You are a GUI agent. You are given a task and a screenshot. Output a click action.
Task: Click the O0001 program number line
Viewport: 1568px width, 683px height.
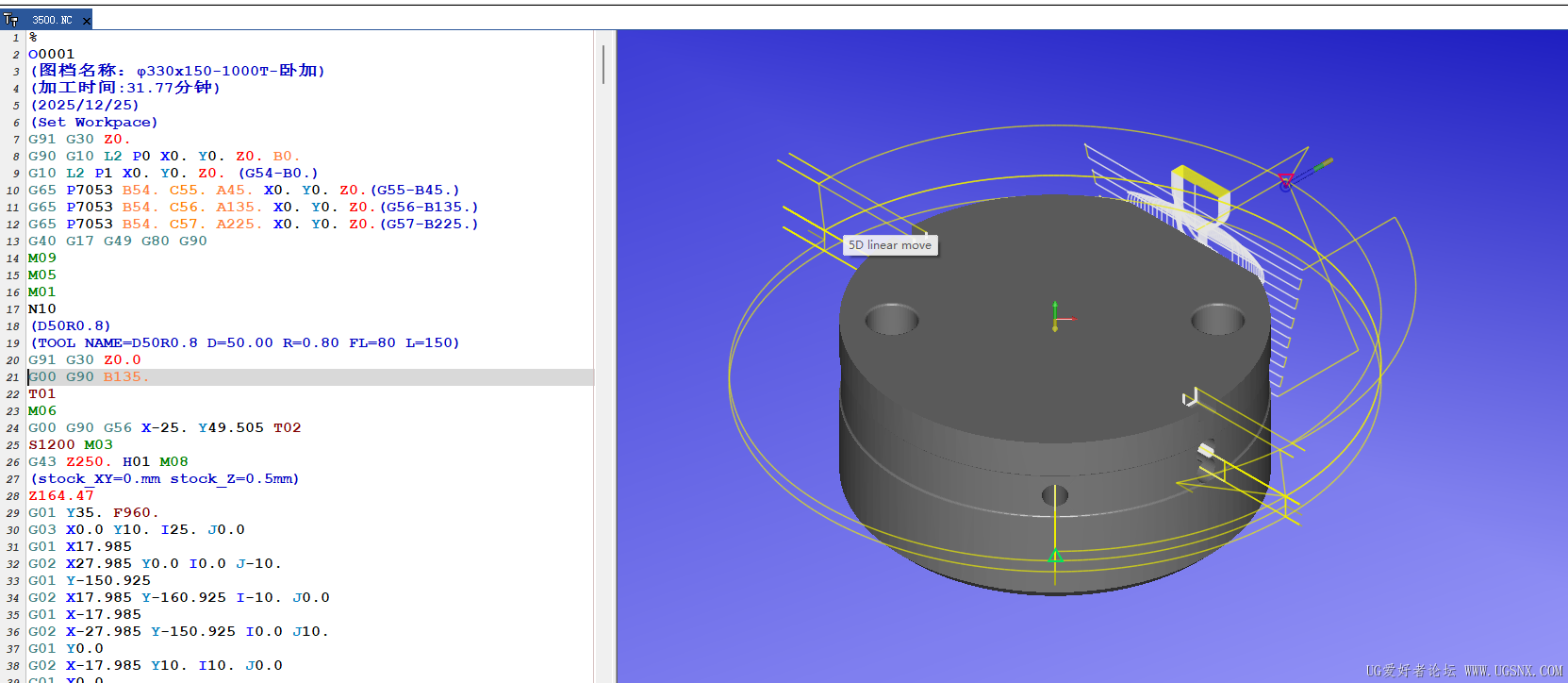[x=52, y=55]
